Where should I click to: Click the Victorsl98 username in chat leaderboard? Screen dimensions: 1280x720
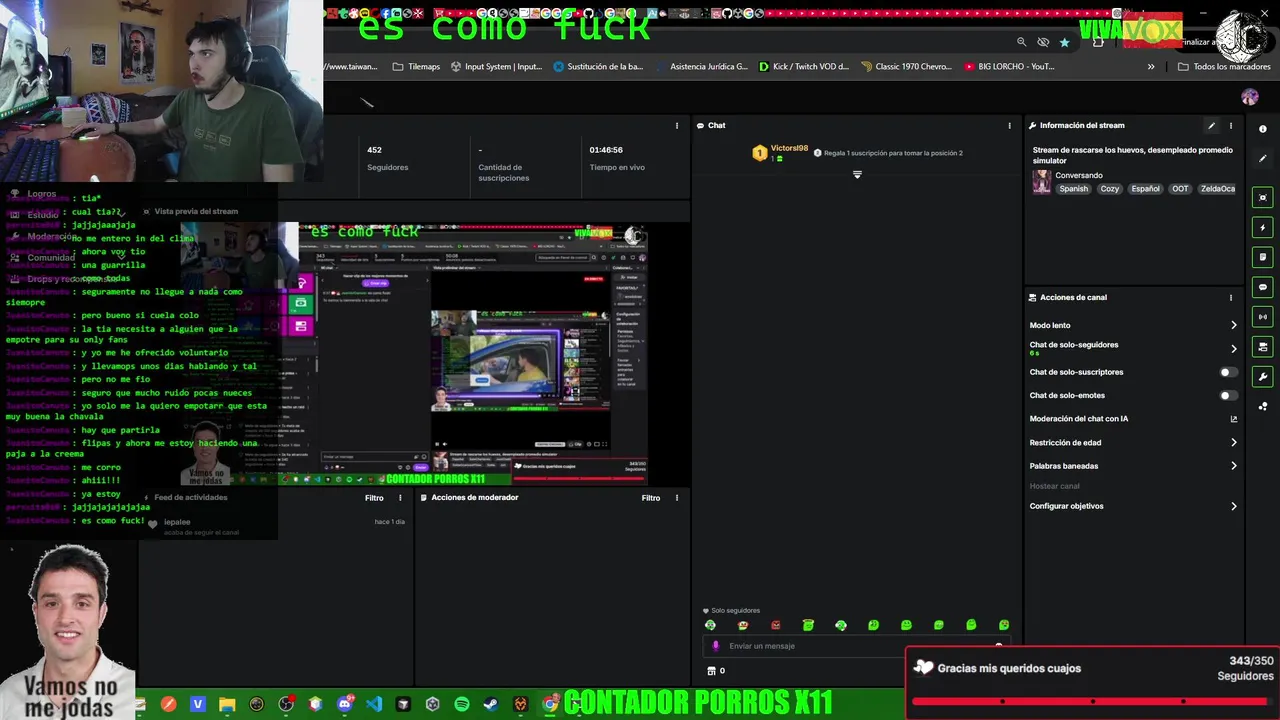[789, 149]
